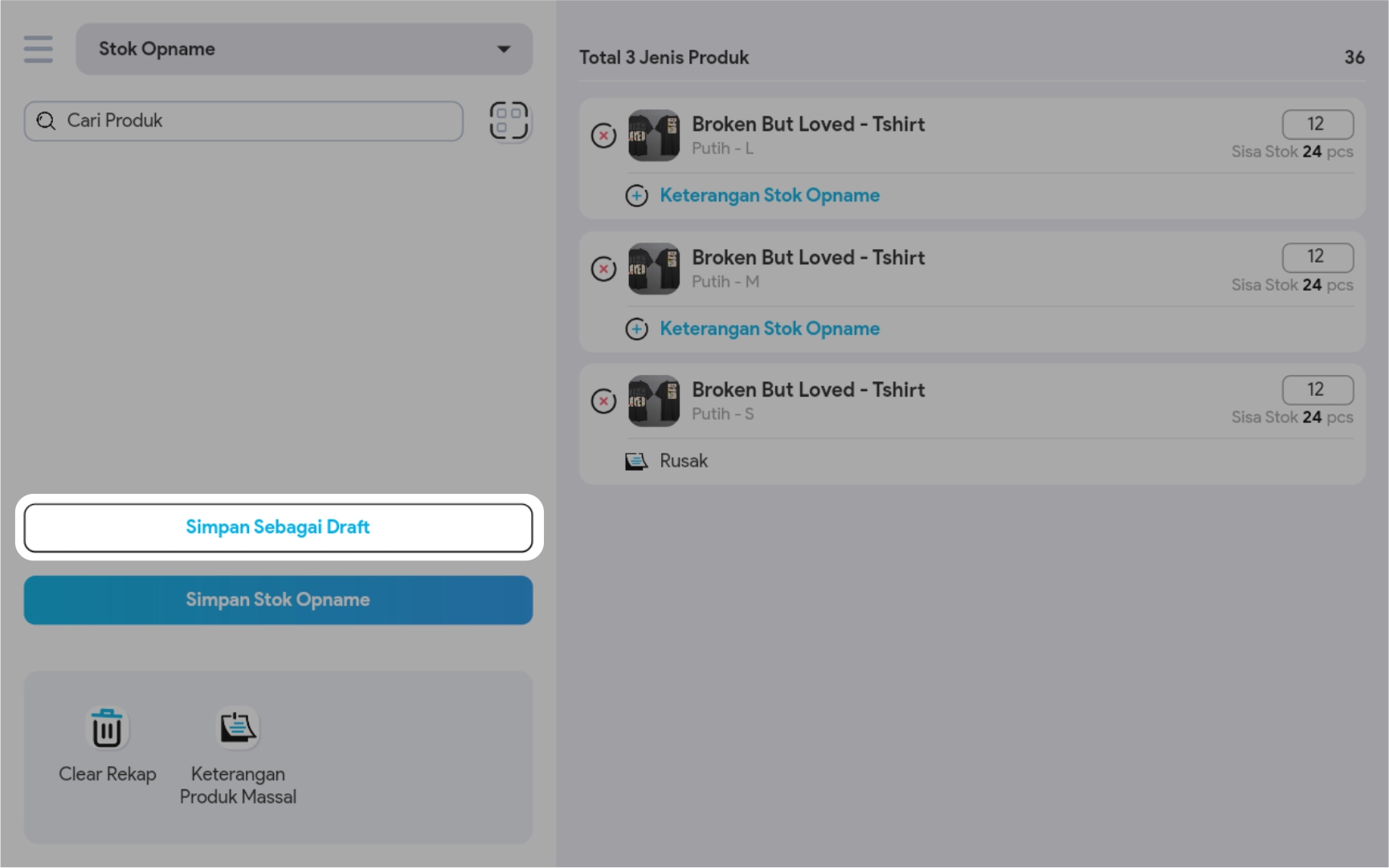Click the Putih - S product thumbnail
This screenshot has height=868, width=1389.
(653, 401)
